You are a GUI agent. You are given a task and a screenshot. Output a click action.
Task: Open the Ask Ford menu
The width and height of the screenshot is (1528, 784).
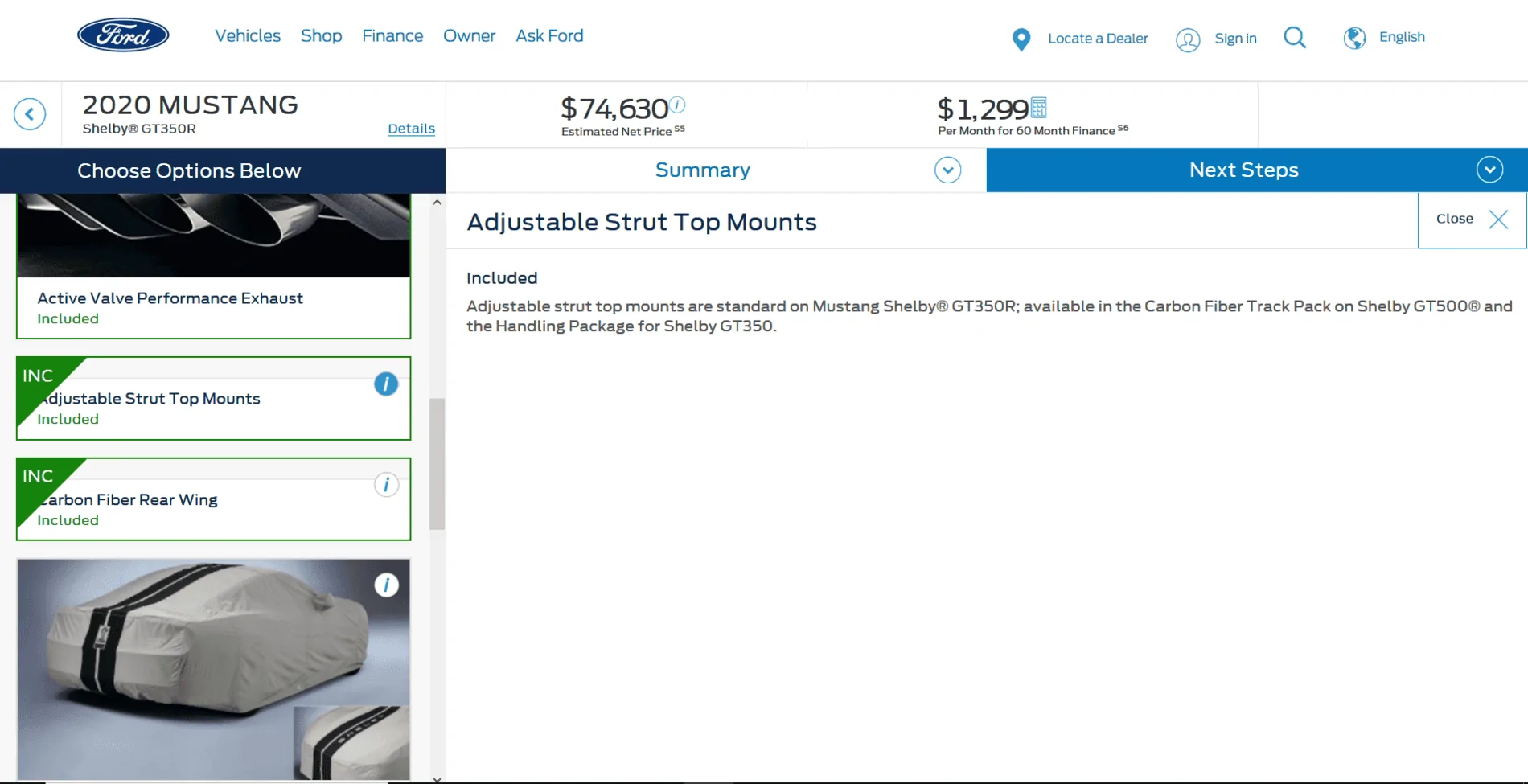pyautogui.click(x=550, y=35)
